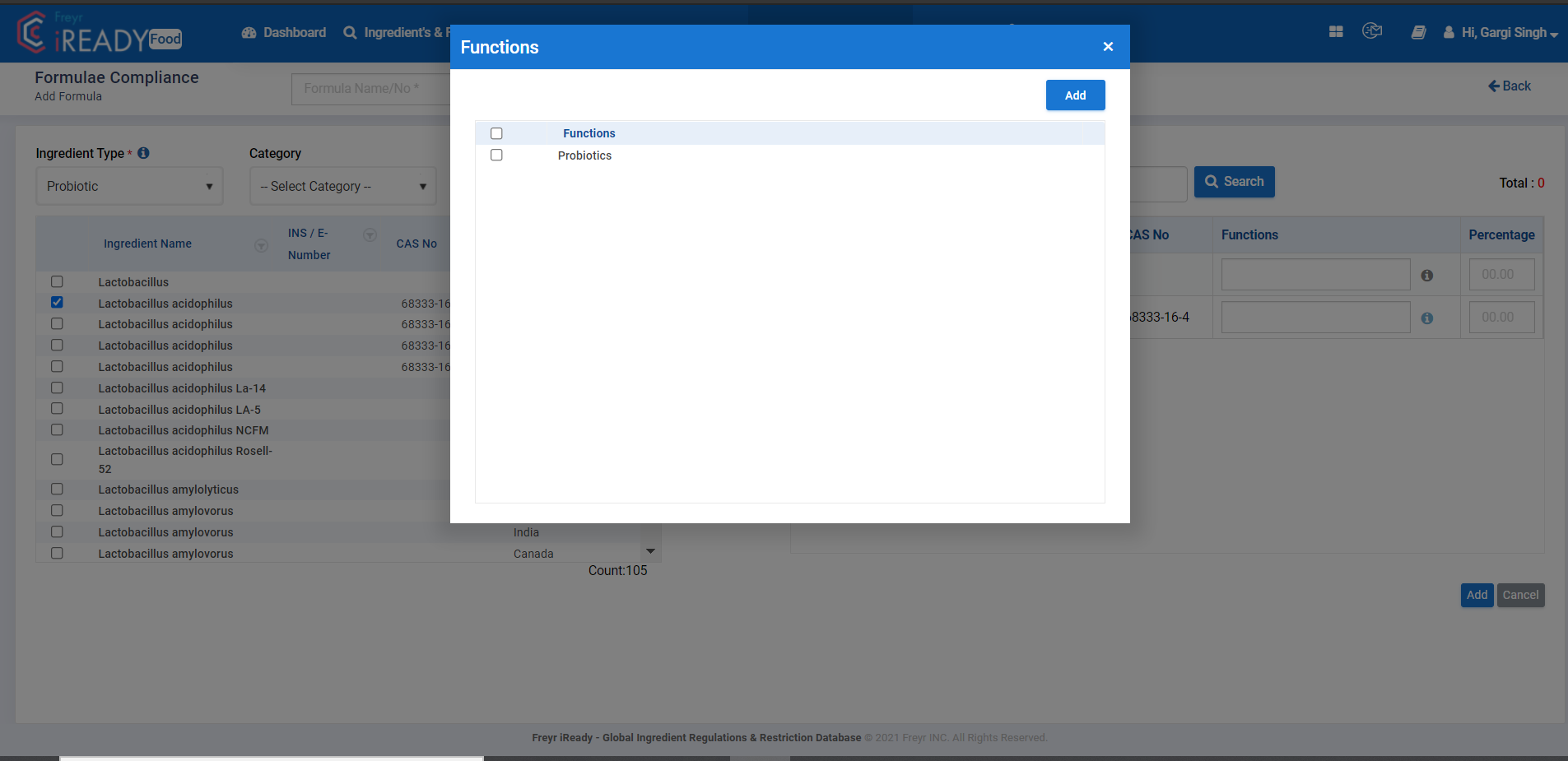The image size is (1568, 761).
Task: Open the Ingredient's navigation menu
Action: [x=403, y=32]
